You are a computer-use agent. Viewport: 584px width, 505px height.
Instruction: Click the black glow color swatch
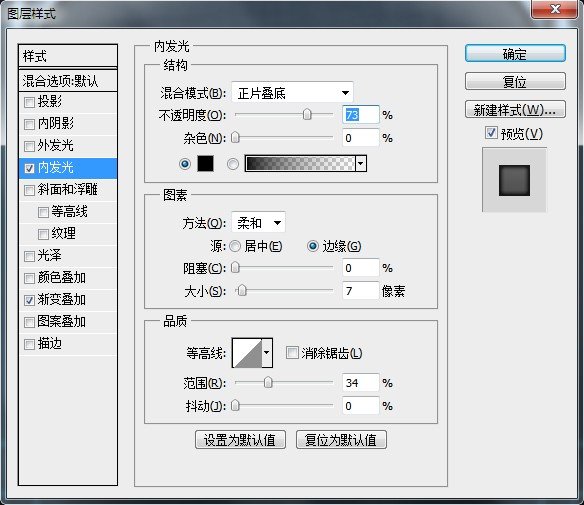[205, 163]
